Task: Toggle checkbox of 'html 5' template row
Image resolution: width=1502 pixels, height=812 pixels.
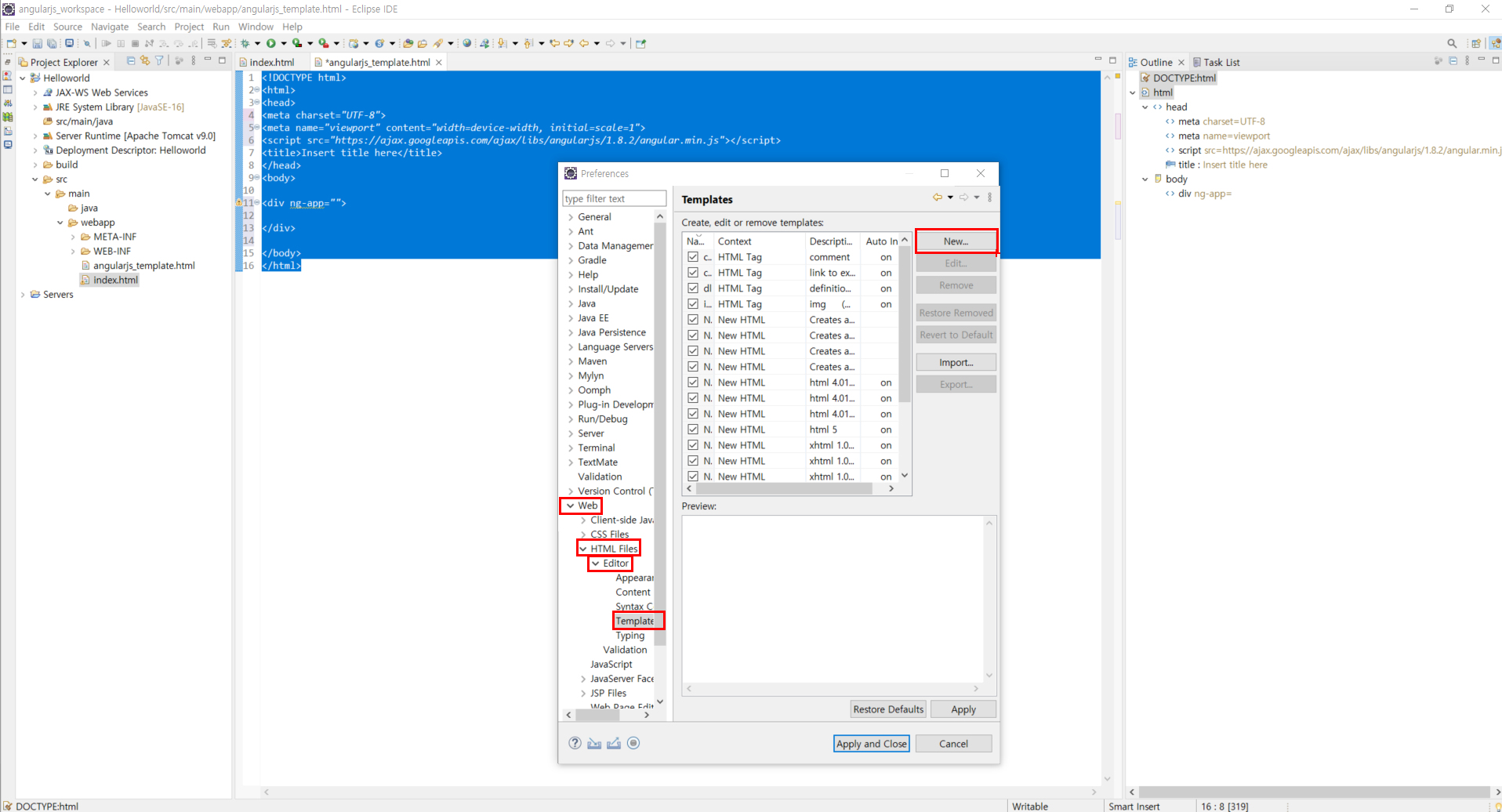Action: pos(693,430)
